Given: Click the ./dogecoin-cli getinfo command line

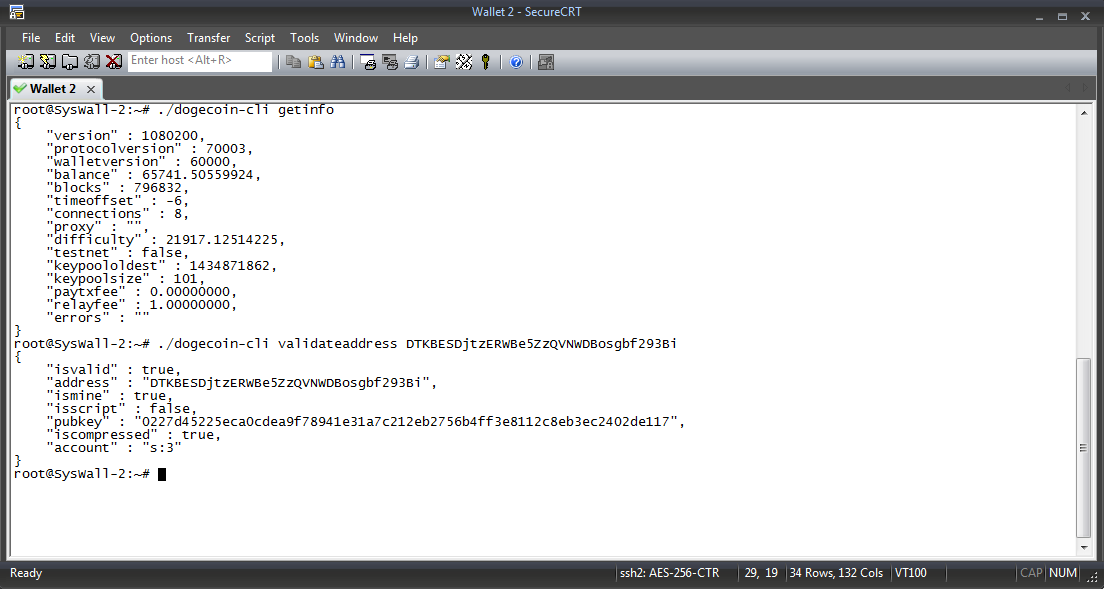Looking at the screenshot, I should pyautogui.click(x=174, y=110).
